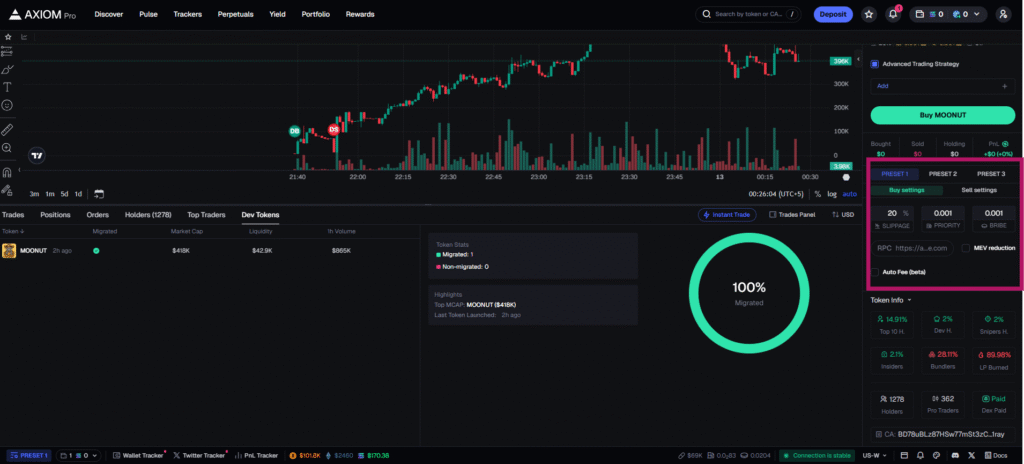This screenshot has height=464, width=1024.
Task: Open the footer wallet selector dropdown
Action: (x=78, y=455)
